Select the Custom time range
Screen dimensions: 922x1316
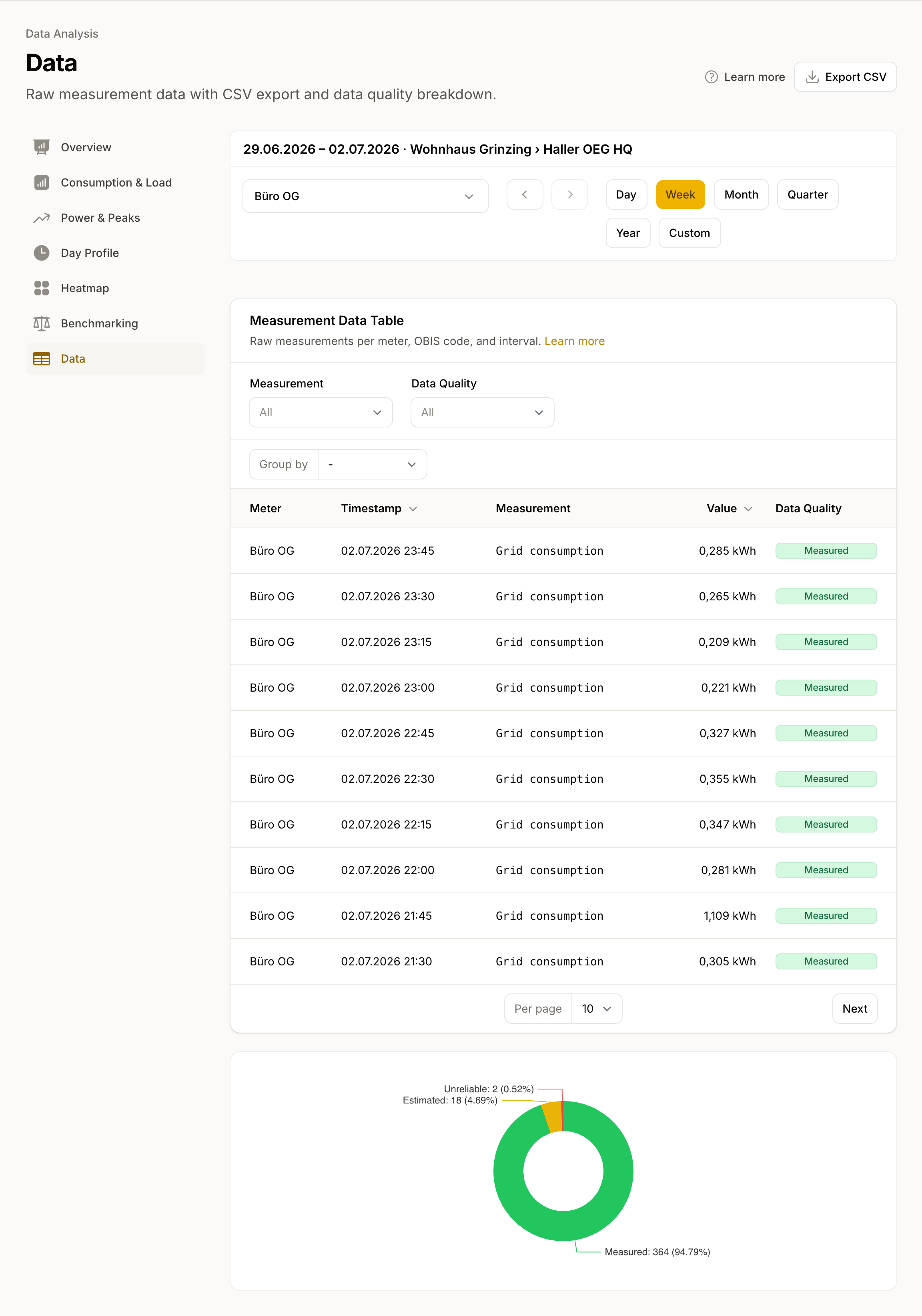point(689,233)
